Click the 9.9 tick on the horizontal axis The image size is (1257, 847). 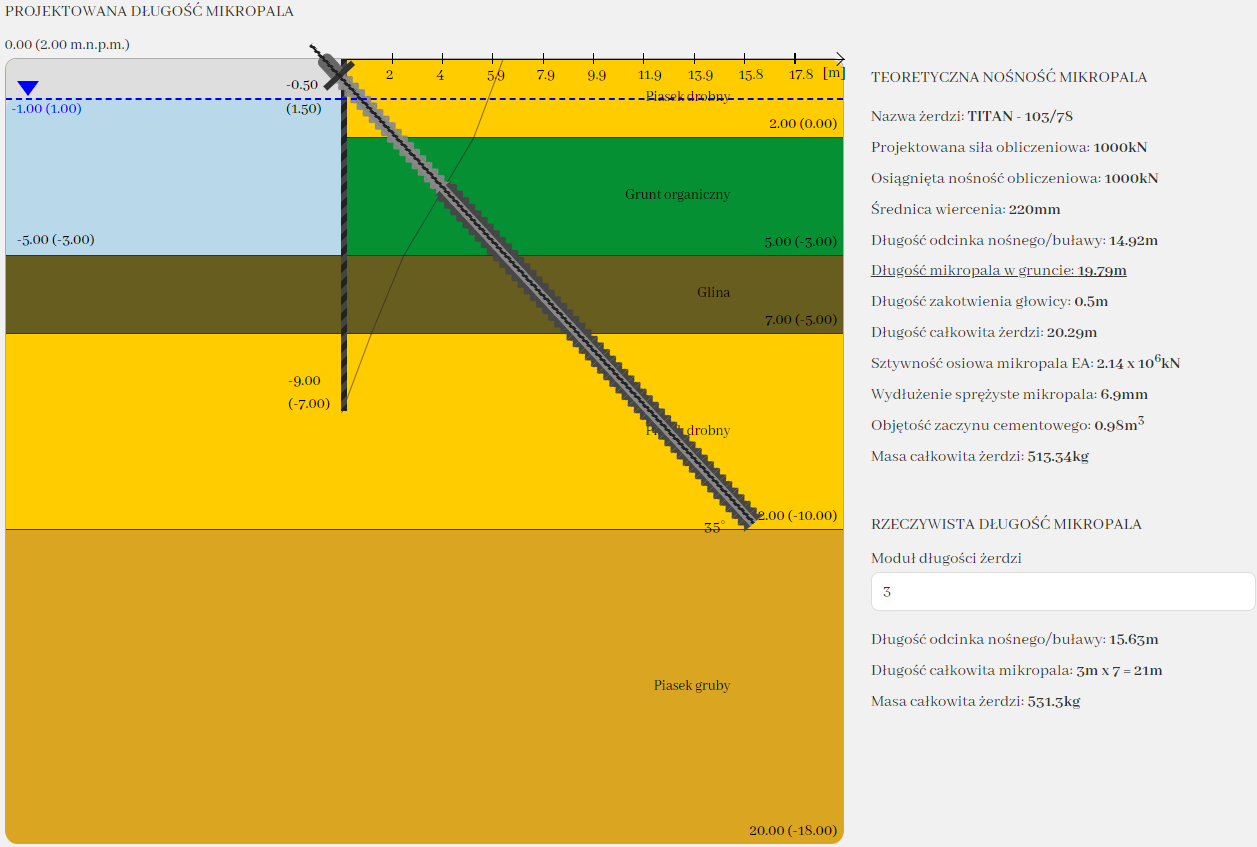[596, 75]
